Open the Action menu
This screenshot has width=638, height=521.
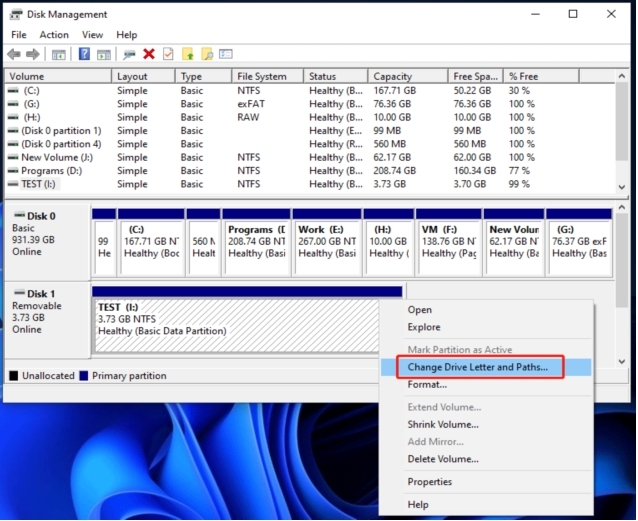pos(54,35)
